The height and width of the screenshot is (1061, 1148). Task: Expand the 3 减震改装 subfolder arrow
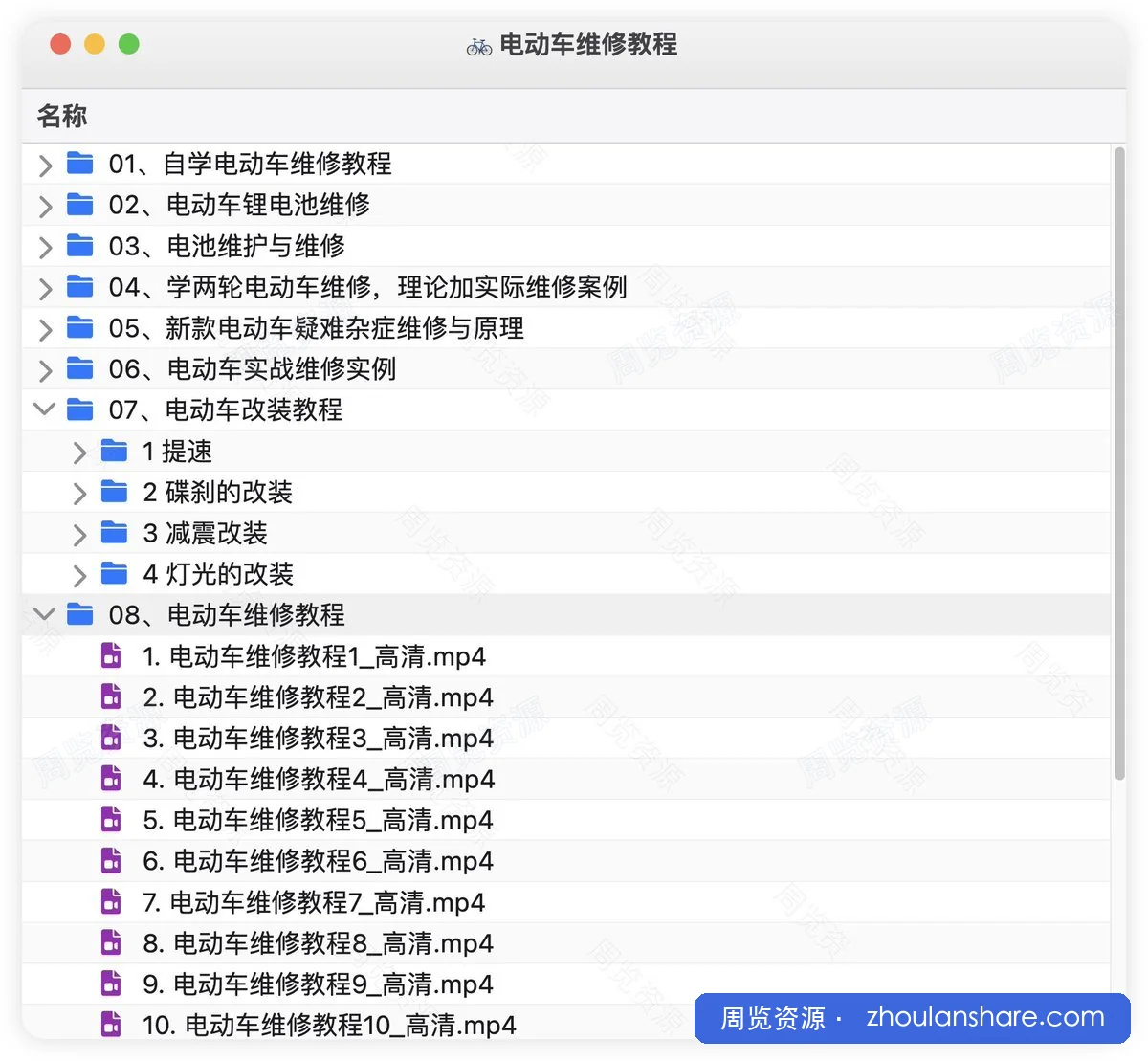tap(79, 535)
